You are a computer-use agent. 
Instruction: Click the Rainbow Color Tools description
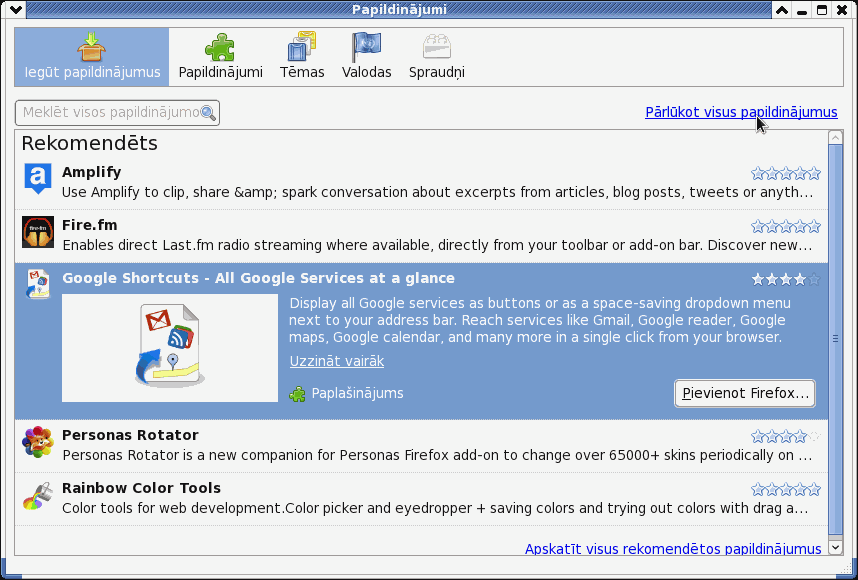(x=435, y=508)
